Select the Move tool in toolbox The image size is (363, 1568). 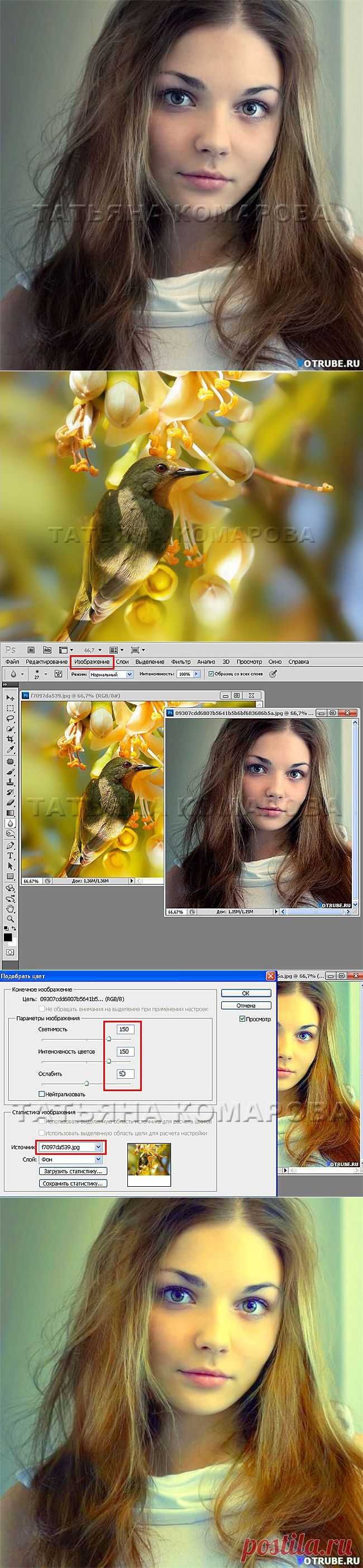[x=11, y=698]
